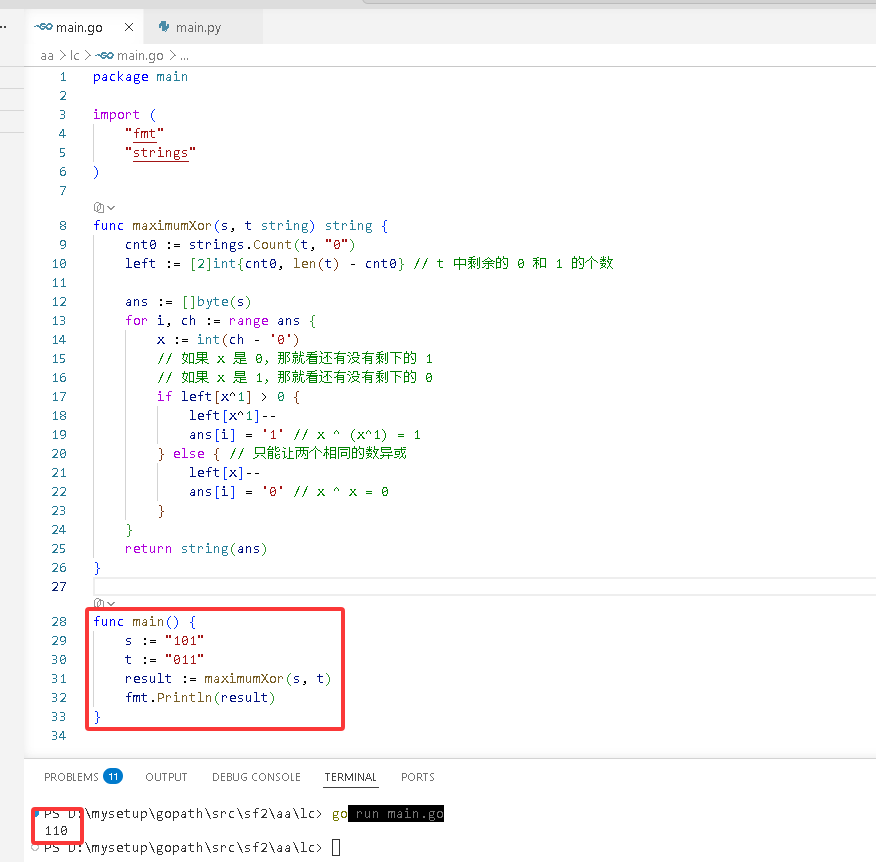Expand code lens chevron above func main
The height and width of the screenshot is (862, 876).
point(111,603)
